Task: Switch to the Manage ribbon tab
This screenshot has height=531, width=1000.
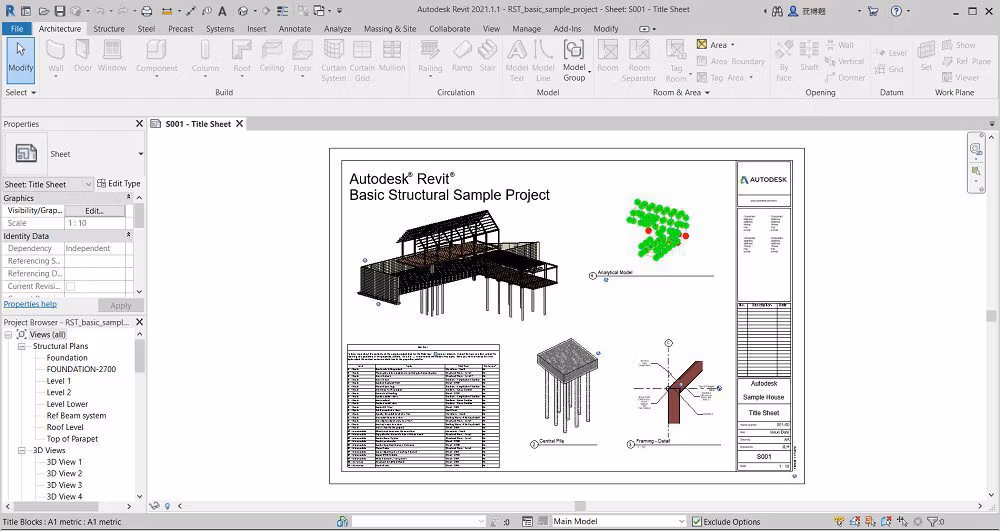Action: click(x=527, y=29)
